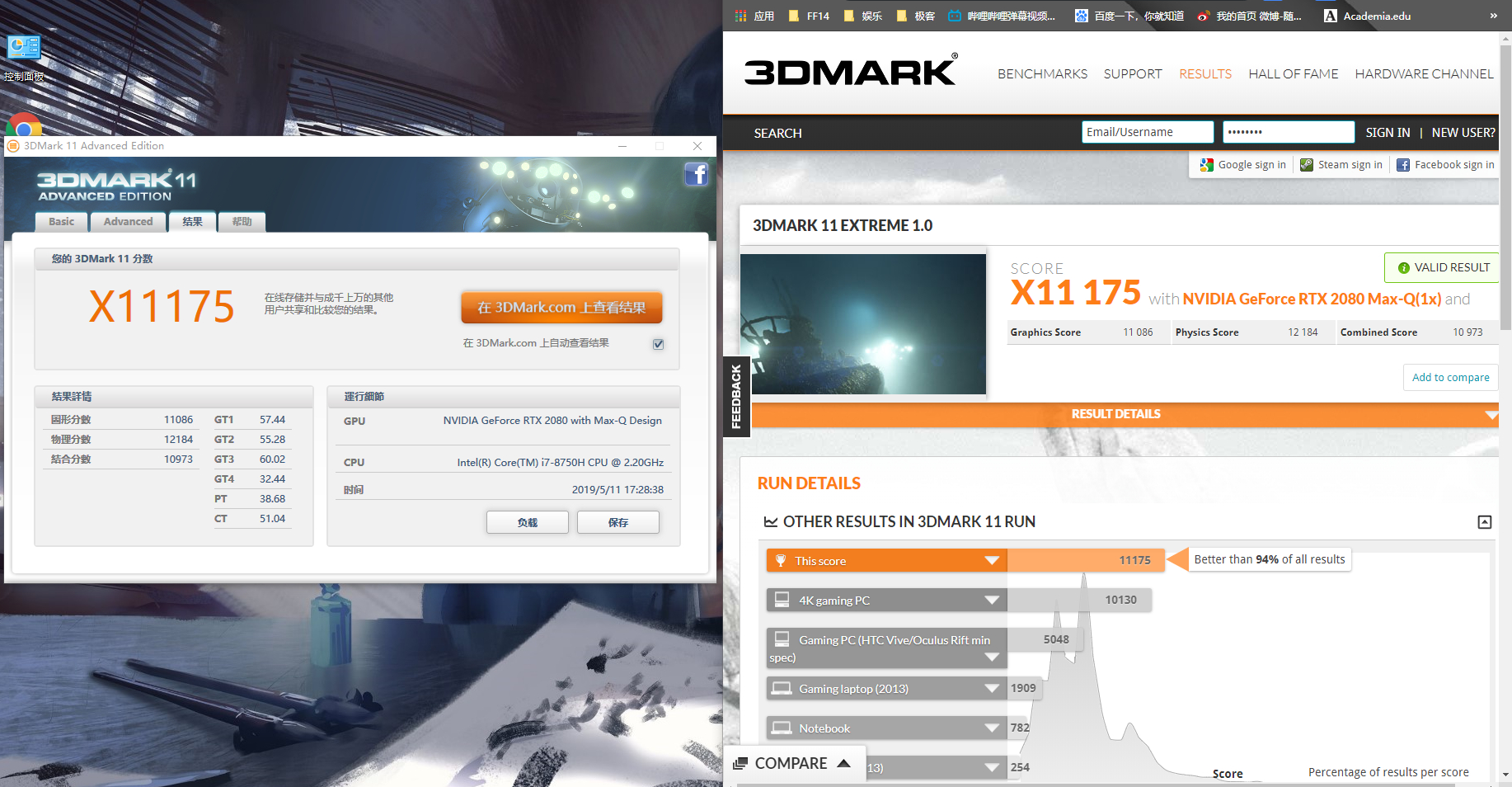Image resolution: width=1512 pixels, height=787 pixels.
Task: Click the X11175 score in 3DMark 11 window
Action: pos(162,307)
